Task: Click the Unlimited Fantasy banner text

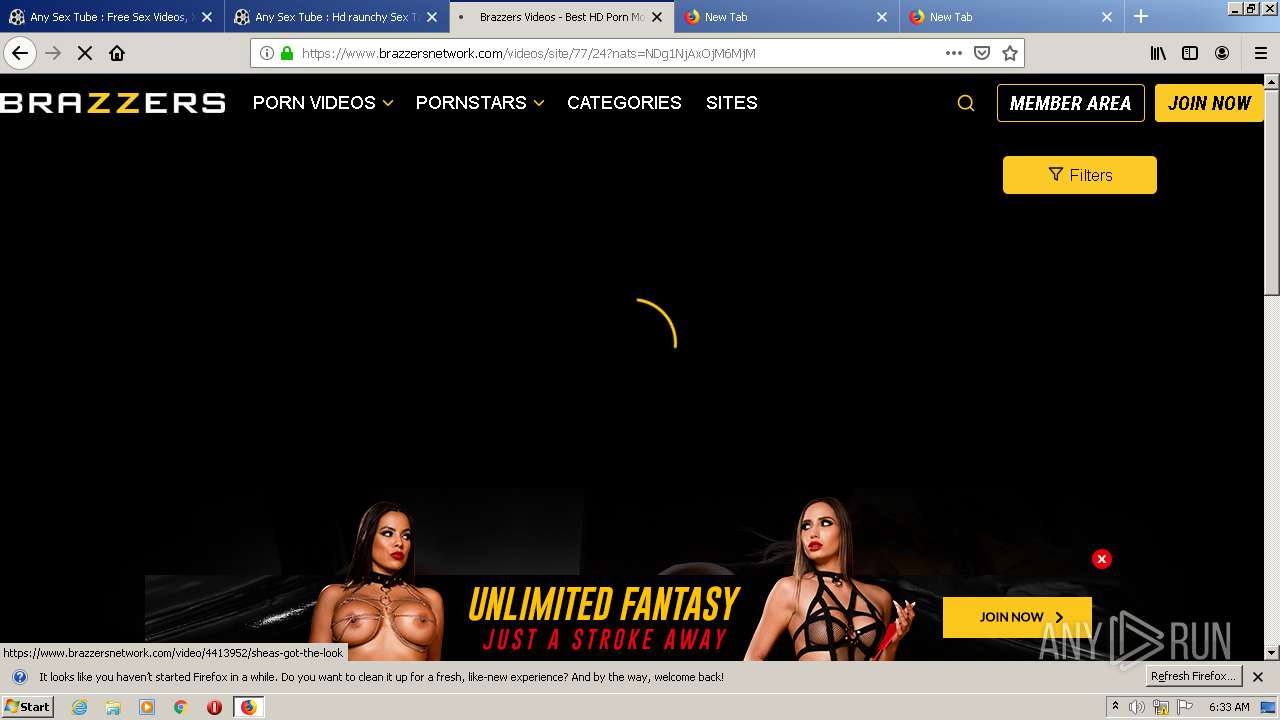Action: 604,618
